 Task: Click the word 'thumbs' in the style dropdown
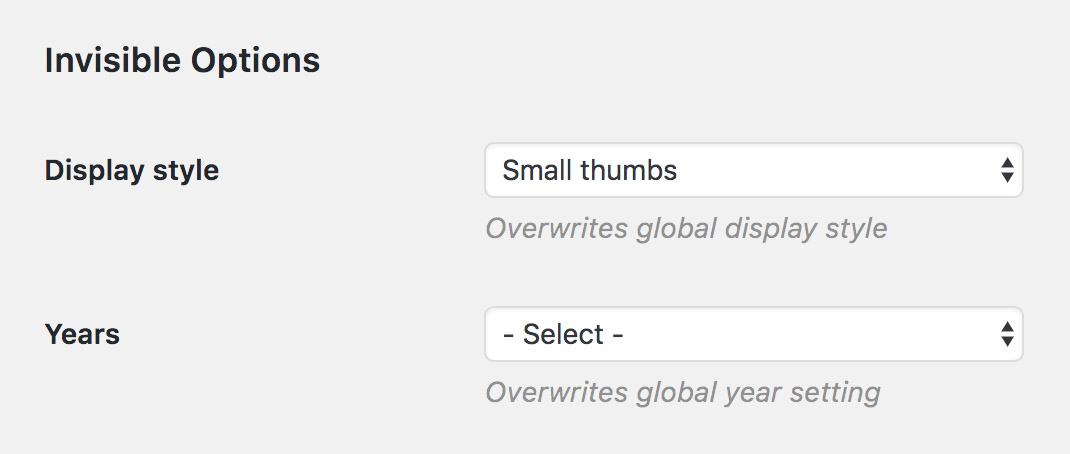[629, 171]
